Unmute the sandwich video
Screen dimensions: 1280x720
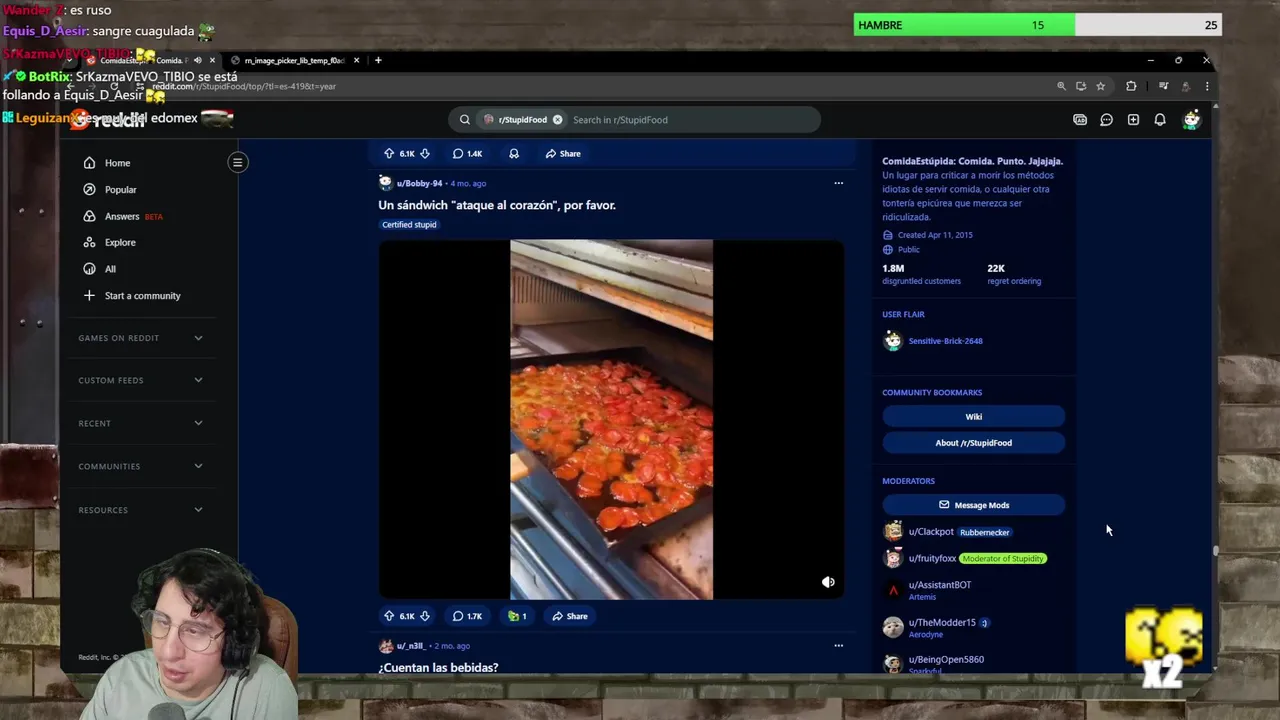[828, 582]
